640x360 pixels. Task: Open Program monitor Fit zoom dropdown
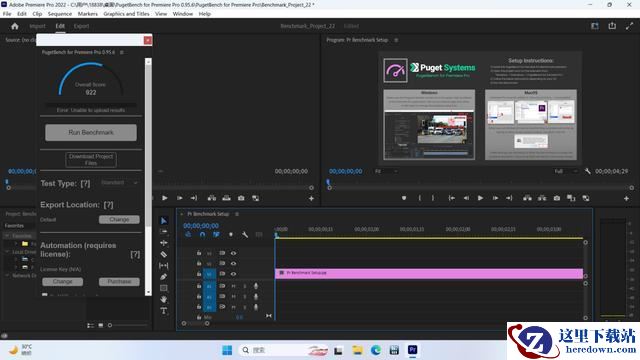[386, 171]
